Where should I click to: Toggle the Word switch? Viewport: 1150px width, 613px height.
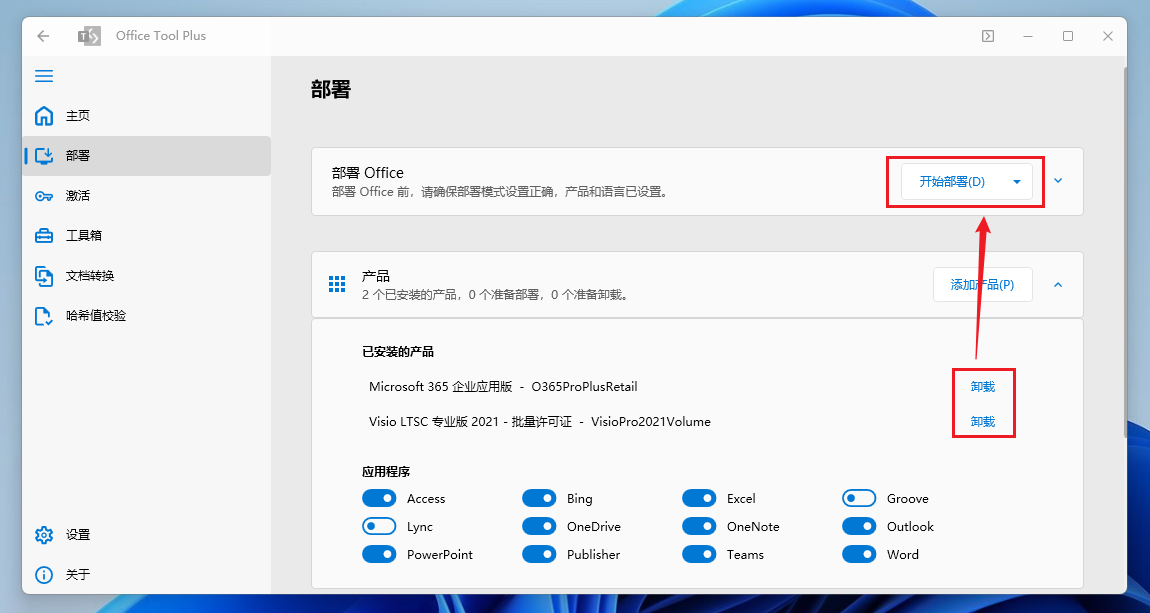859,554
